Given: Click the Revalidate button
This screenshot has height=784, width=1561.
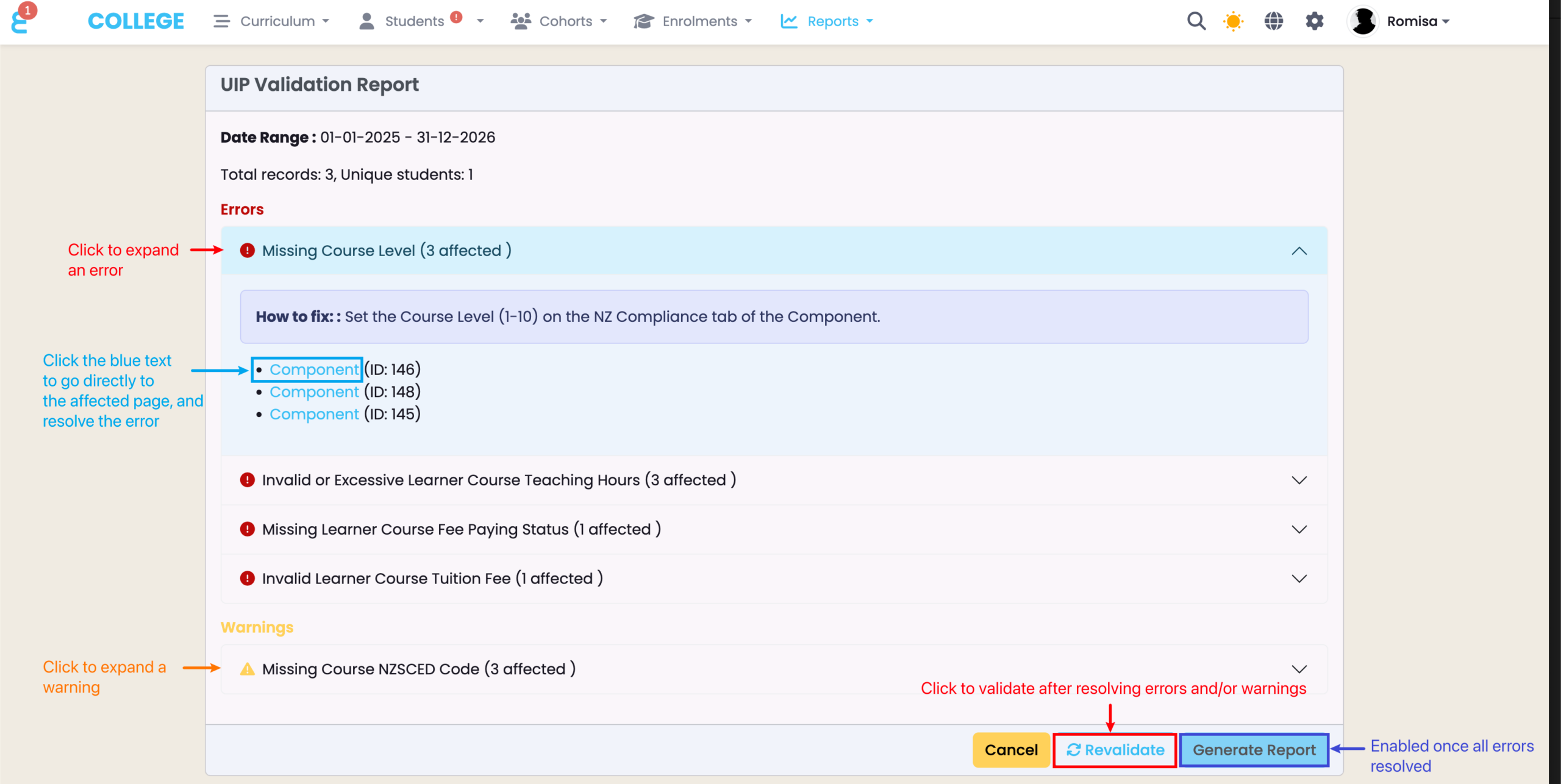Looking at the screenshot, I should (x=1115, y=750).
